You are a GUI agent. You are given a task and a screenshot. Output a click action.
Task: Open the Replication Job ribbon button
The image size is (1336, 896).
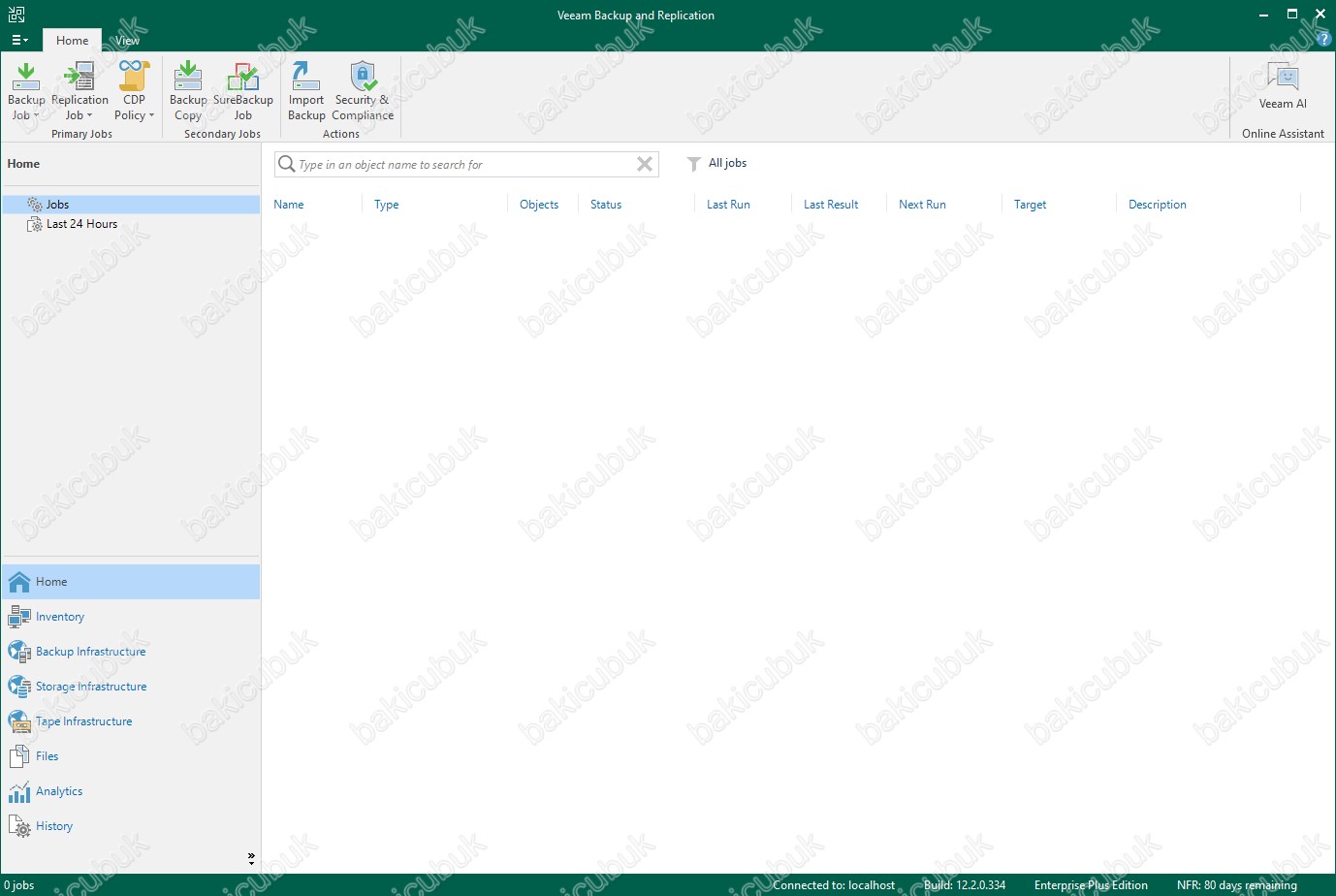(x=80, y=90)
